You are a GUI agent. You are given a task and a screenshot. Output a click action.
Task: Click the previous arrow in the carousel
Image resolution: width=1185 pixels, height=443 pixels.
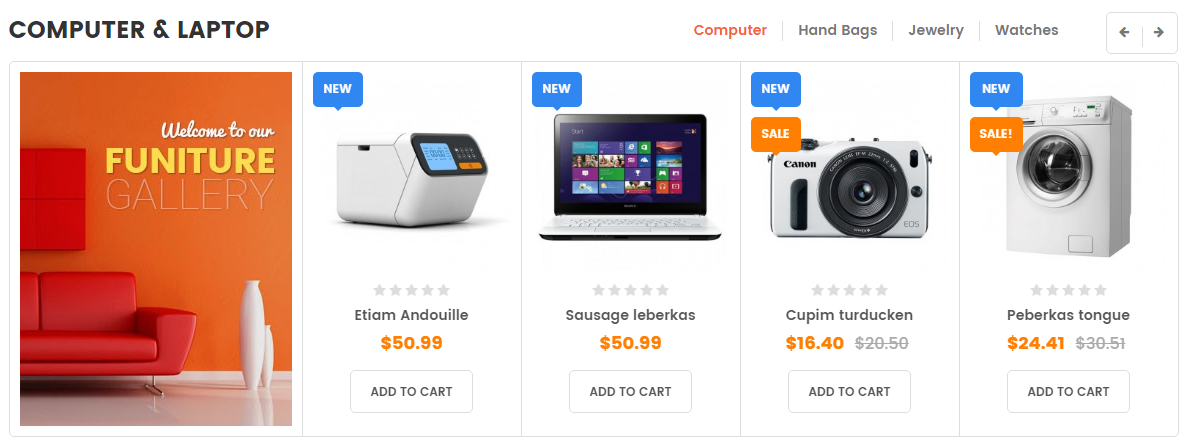(1125, 33)
